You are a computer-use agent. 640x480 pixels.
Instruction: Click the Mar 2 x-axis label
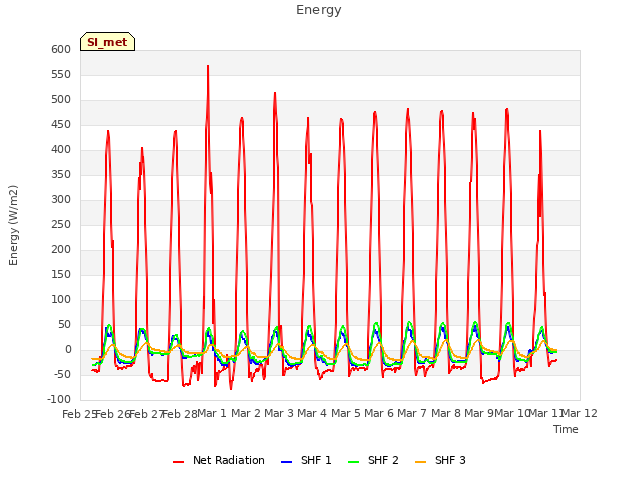[x=246, y=413]
